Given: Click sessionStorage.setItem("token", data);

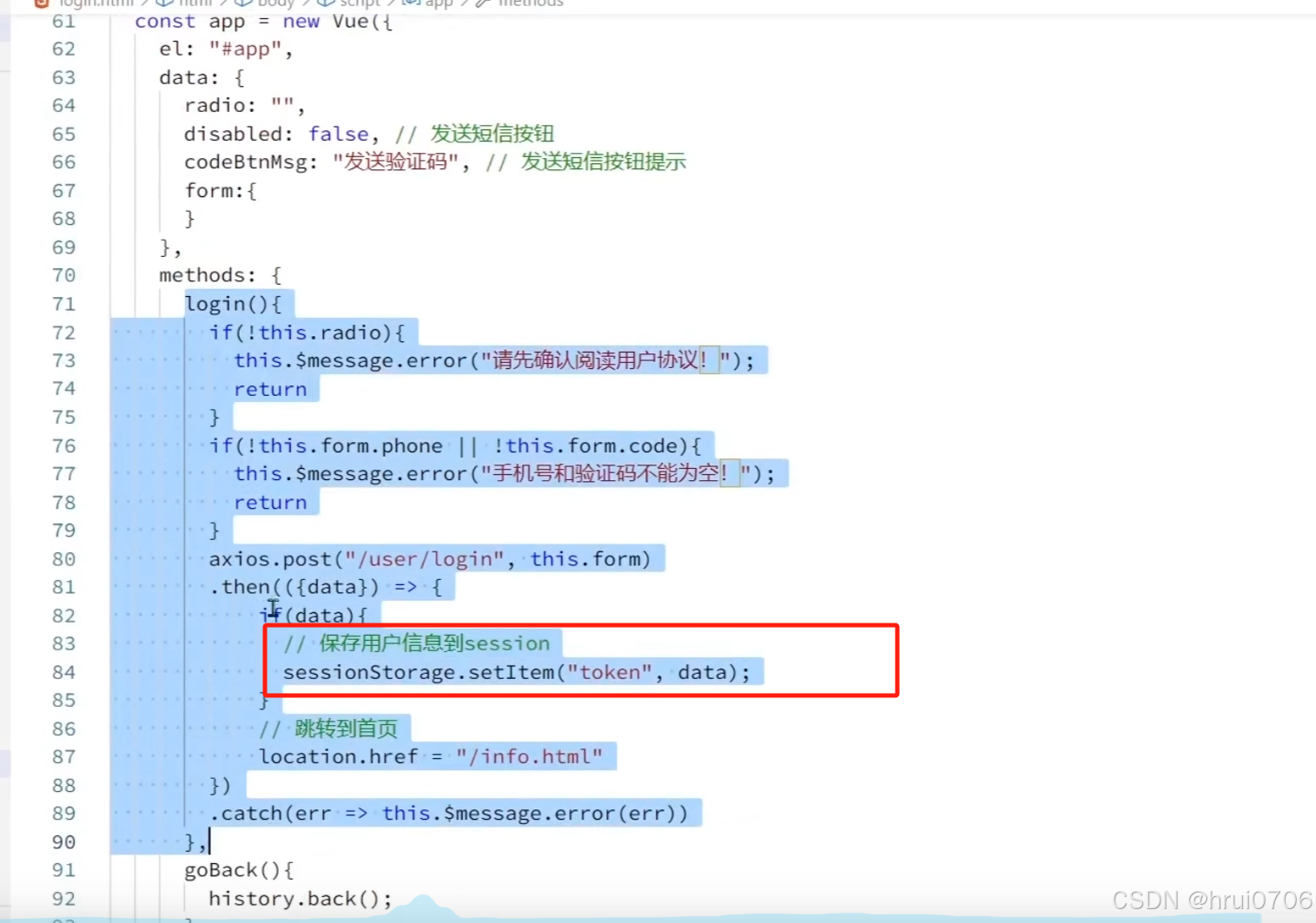Looking at the screenshot, I should pos(516,672).
